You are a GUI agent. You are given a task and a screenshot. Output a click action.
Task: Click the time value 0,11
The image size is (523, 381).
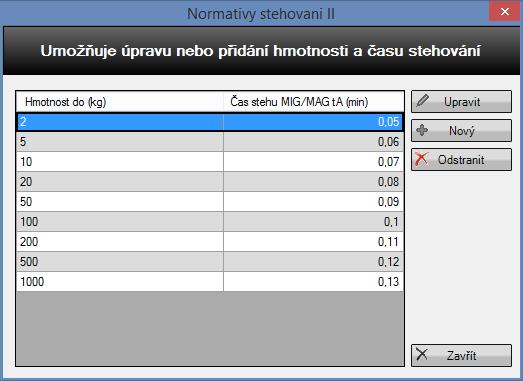(x=389, y=242)
